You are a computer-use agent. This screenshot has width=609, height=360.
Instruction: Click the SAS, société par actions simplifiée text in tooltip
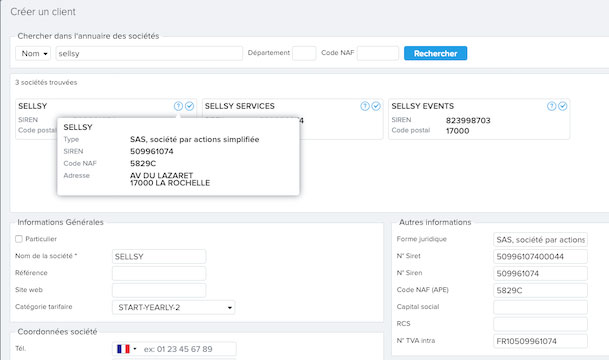[x=195, y=139]
